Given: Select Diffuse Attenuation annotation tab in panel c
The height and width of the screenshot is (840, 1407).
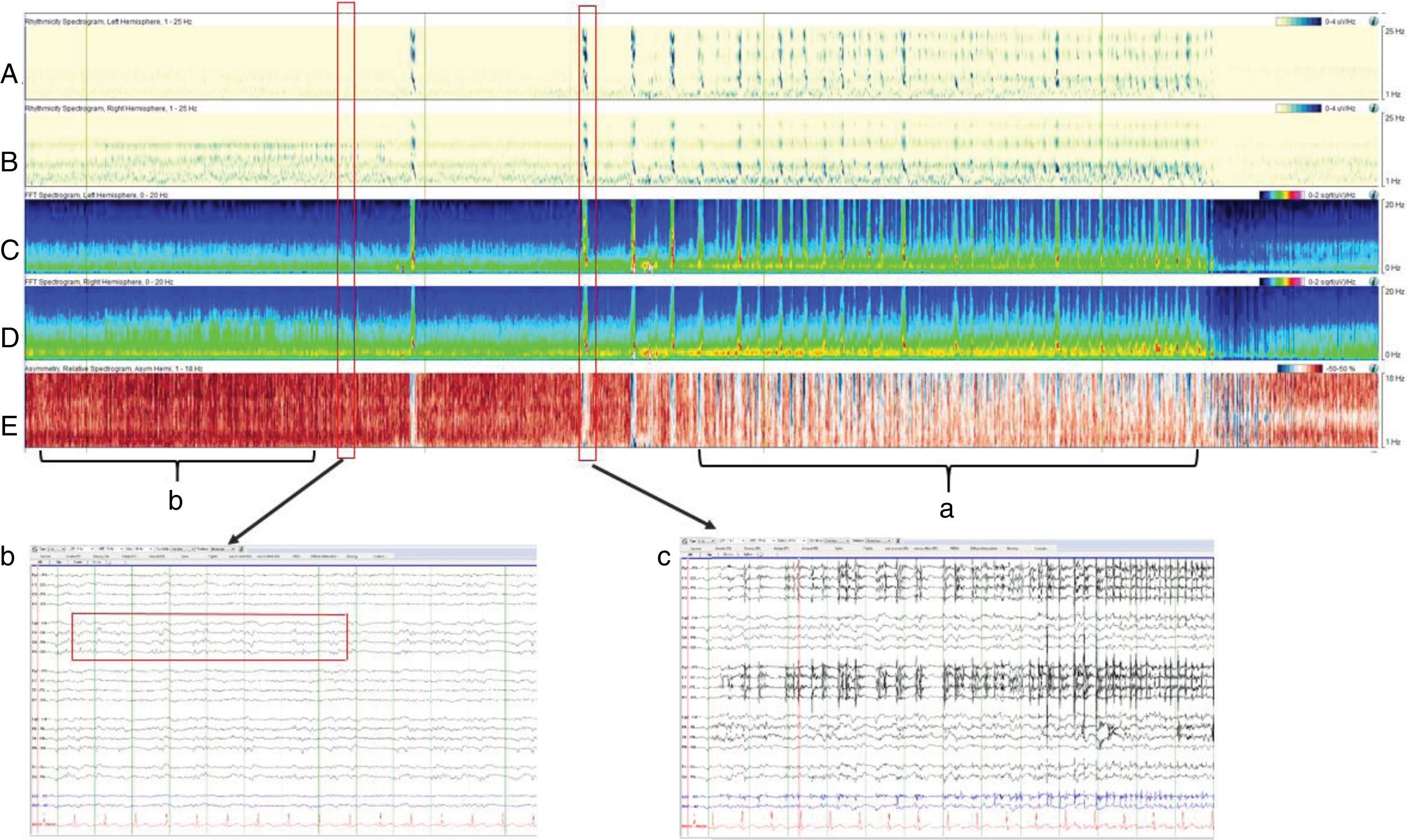Looking at the screenshot, I should [x=984, y=548].
